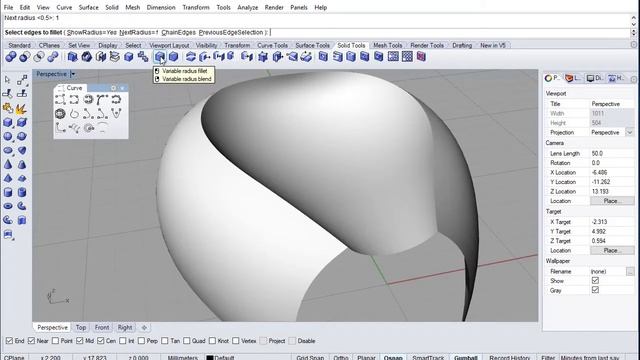
Task: Select the Tube solid tool
Action: pyautogui.click(x=22, y=192)
